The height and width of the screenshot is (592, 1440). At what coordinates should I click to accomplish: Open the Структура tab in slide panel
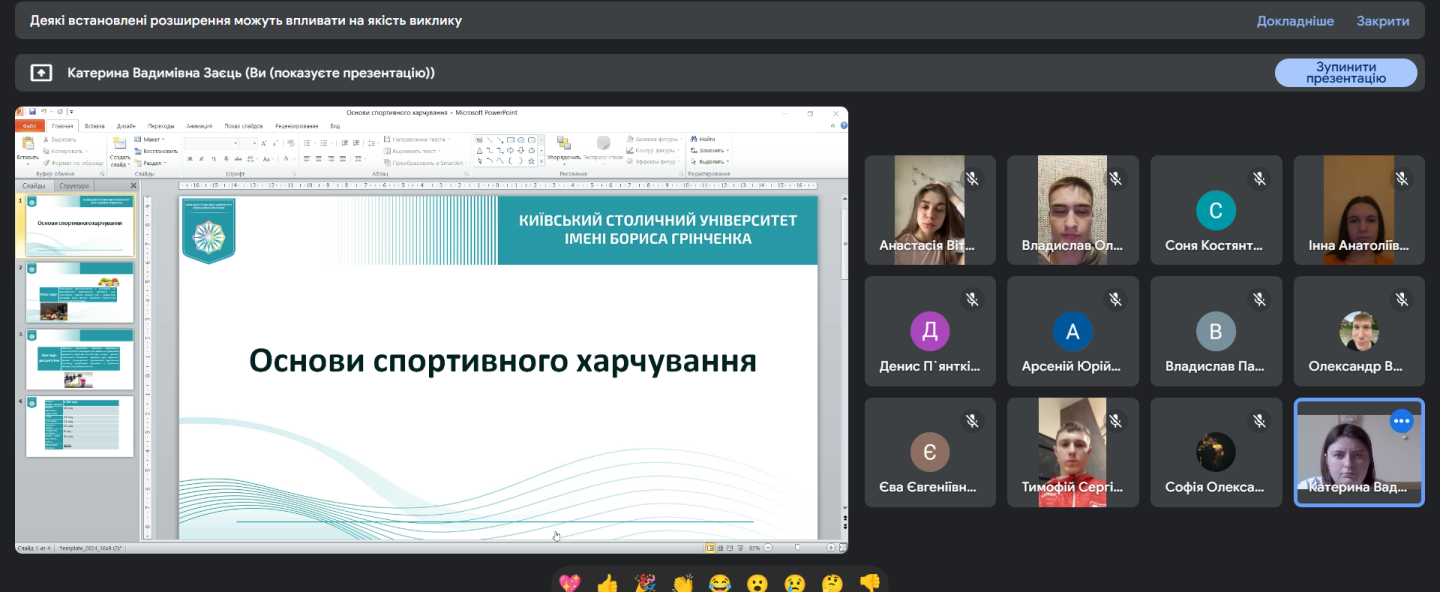coord(74,186)
